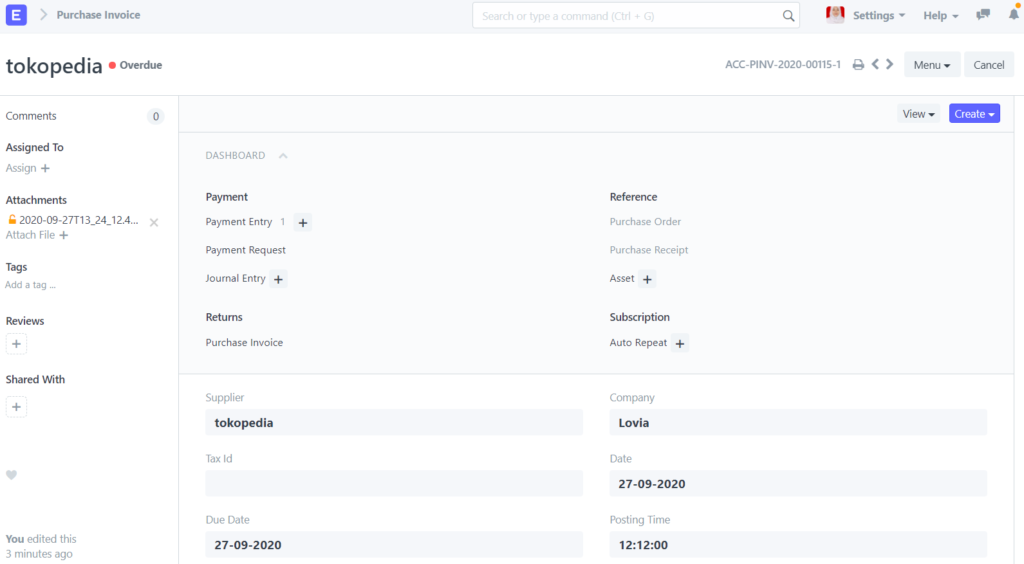Click the empty Tax Id field
Viewport: 1024px width, 564px height.
point(394,484)
